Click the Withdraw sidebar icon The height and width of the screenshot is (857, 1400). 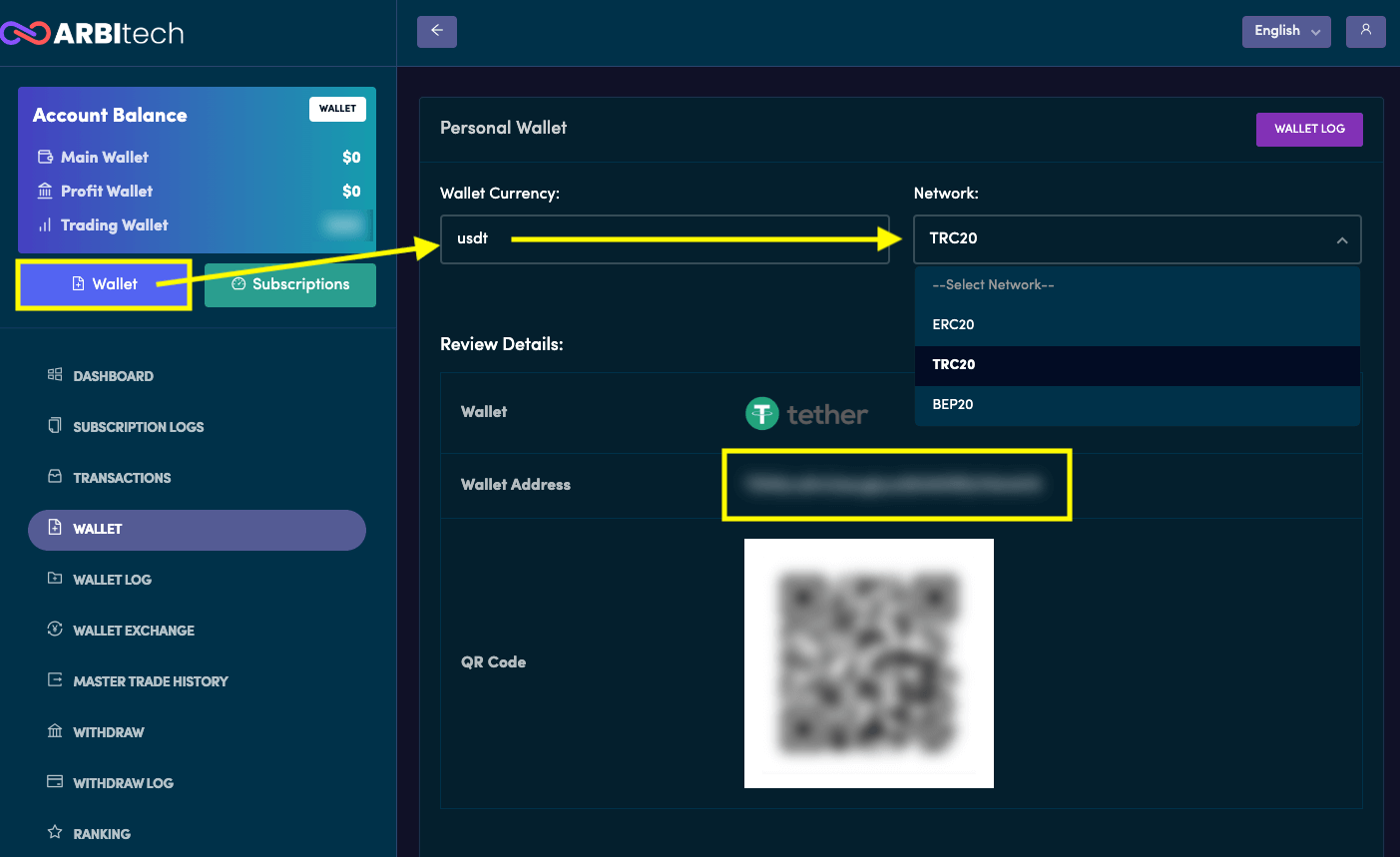[55, 731]
